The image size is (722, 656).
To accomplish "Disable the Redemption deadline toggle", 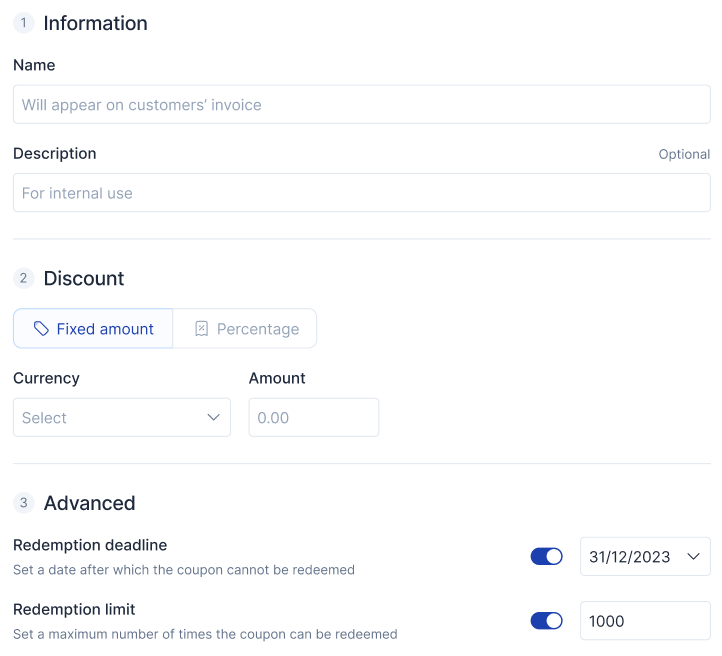I will coord(547,556).
